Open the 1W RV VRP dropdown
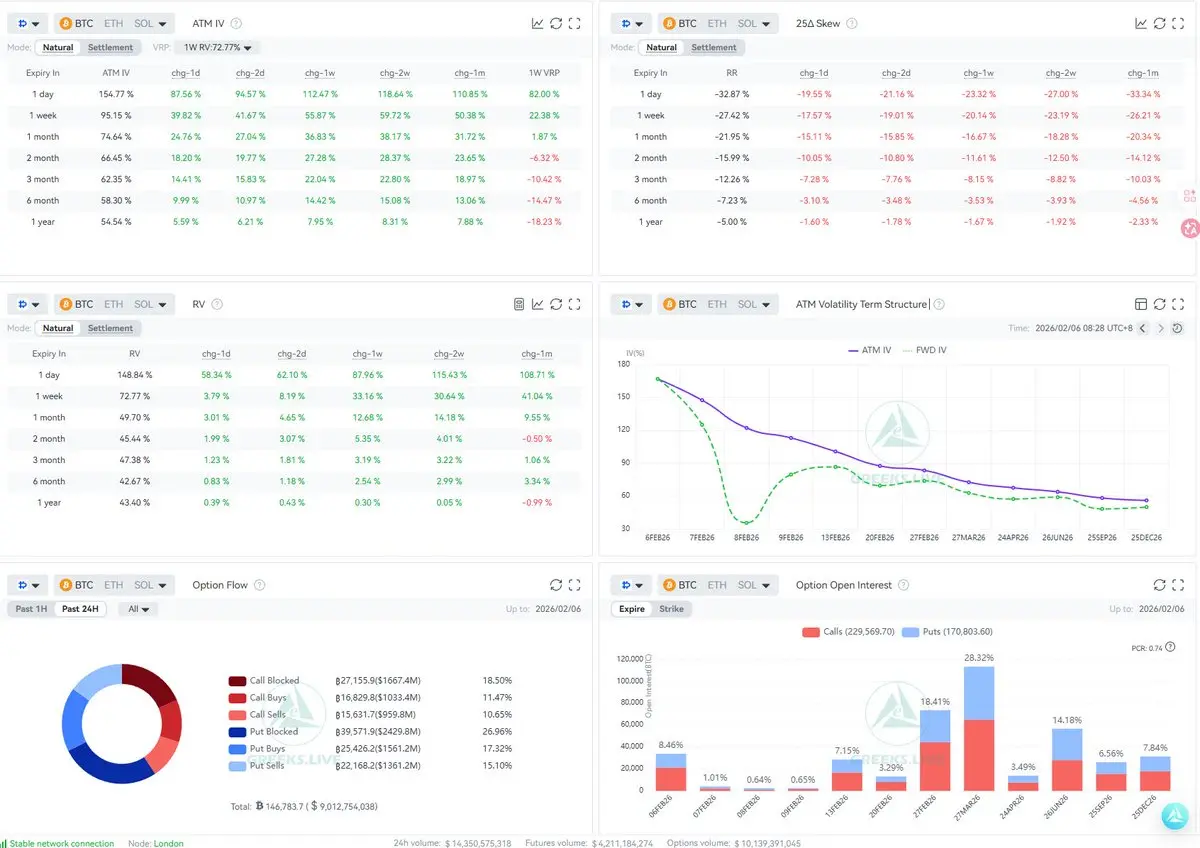Screen dimensions: 1200x848 tap(217, 47)
